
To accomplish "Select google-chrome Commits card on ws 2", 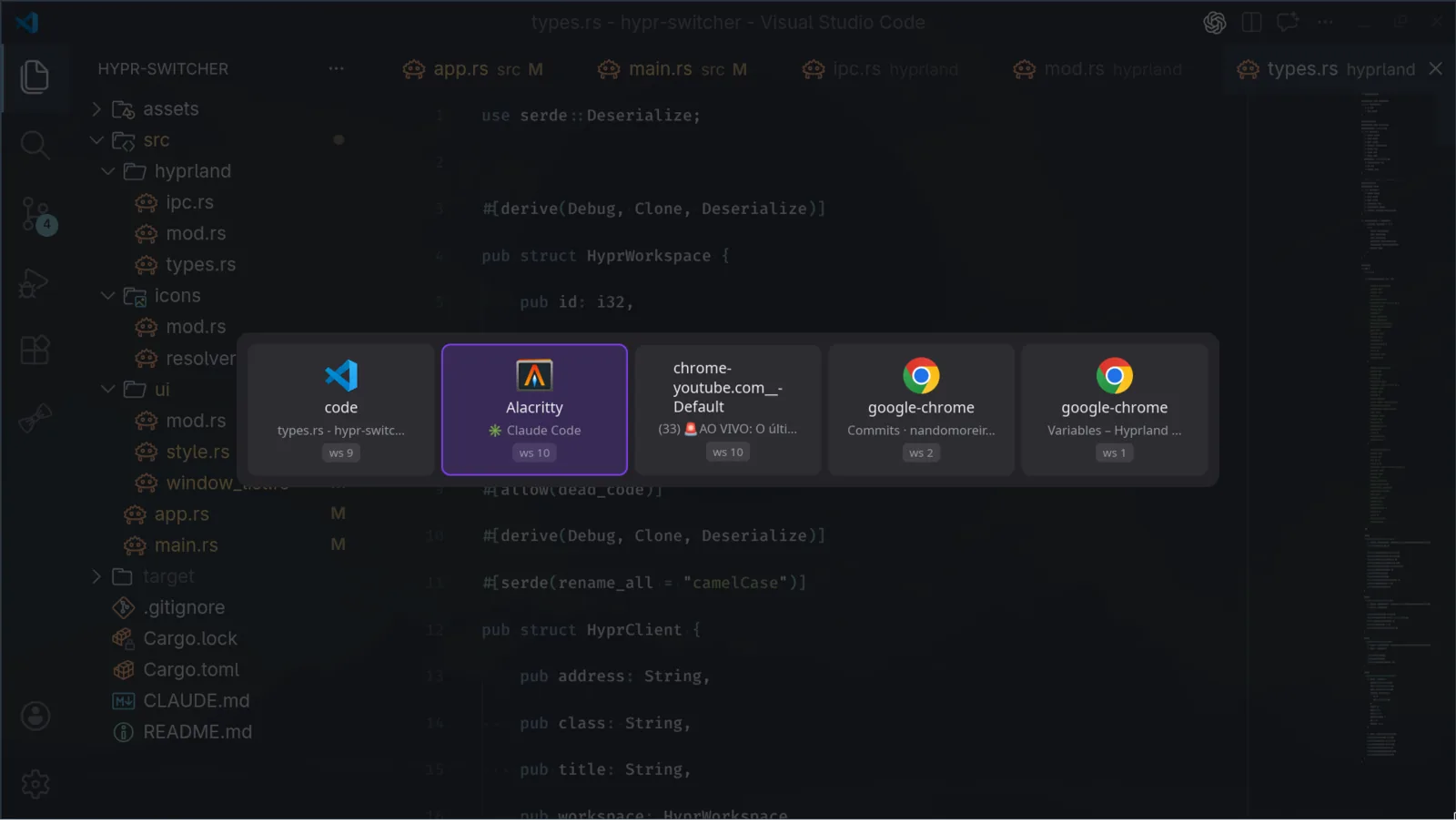I will pyautogui.click(x=921, y=410).
